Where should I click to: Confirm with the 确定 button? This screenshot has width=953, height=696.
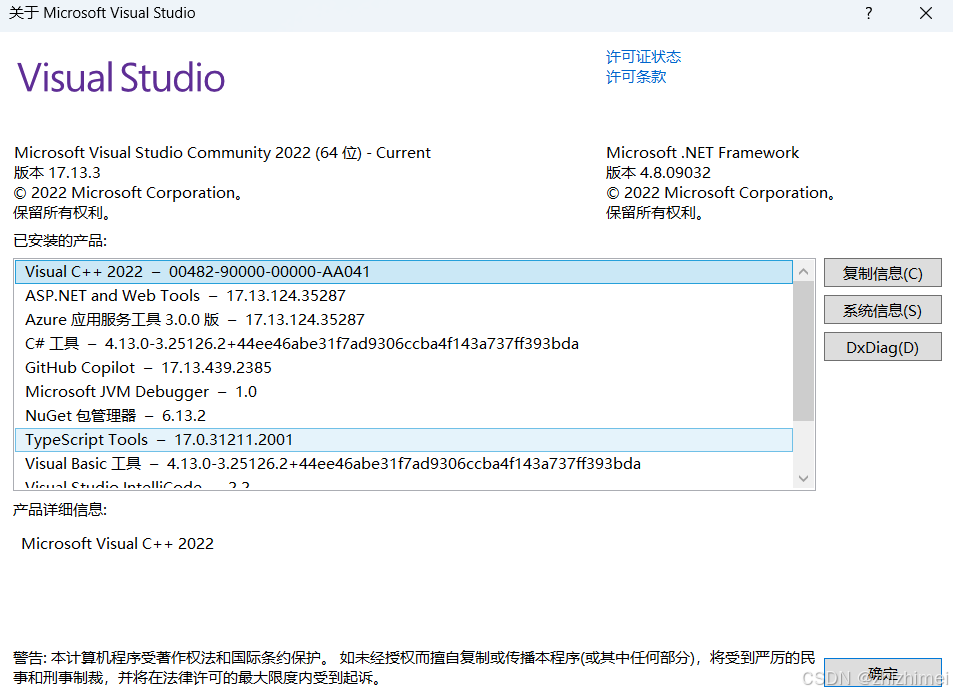(x=882, y=673)
